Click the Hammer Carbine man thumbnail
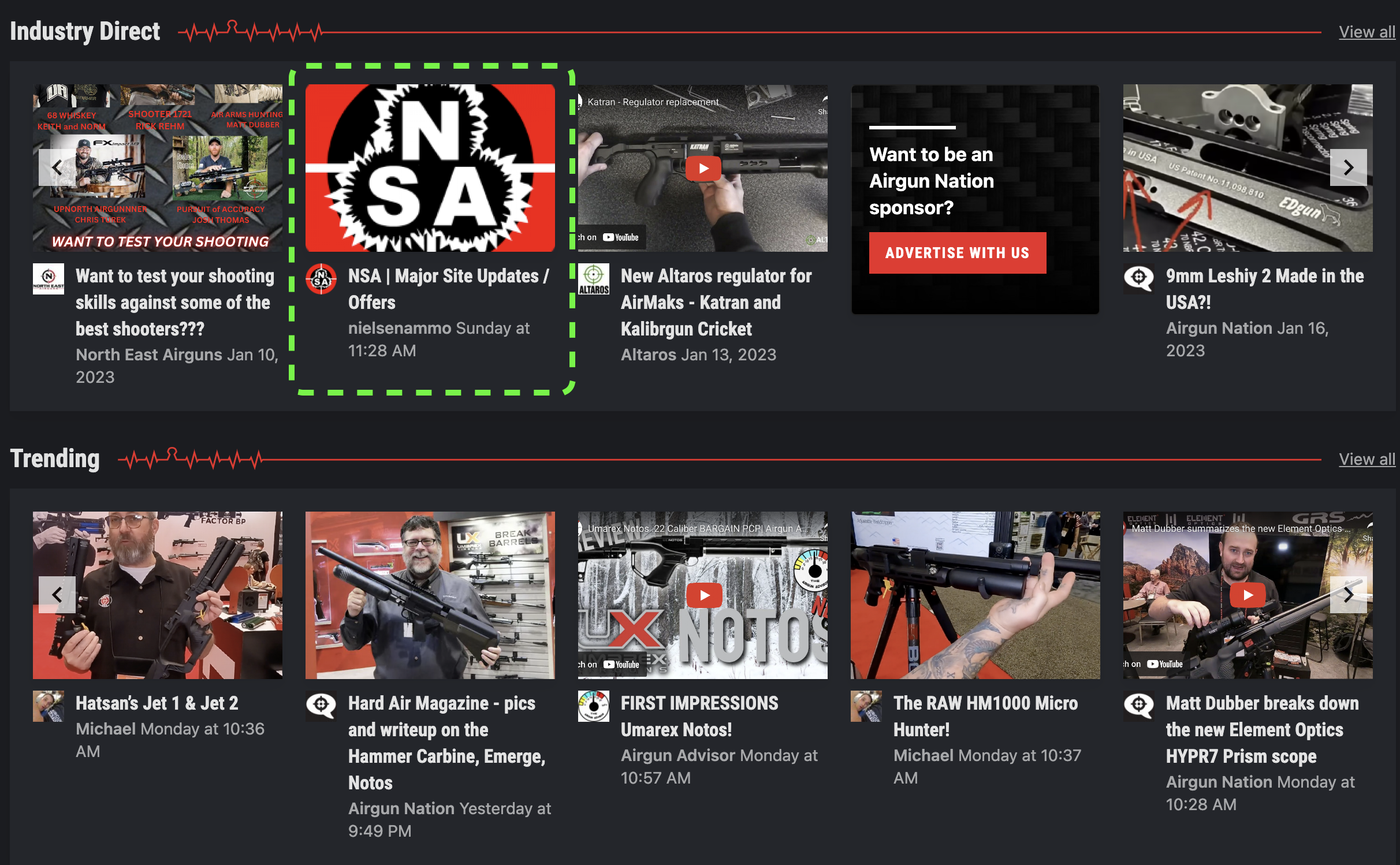The height and width of the screenshot is (865, 1400). (x=430, y=595)
